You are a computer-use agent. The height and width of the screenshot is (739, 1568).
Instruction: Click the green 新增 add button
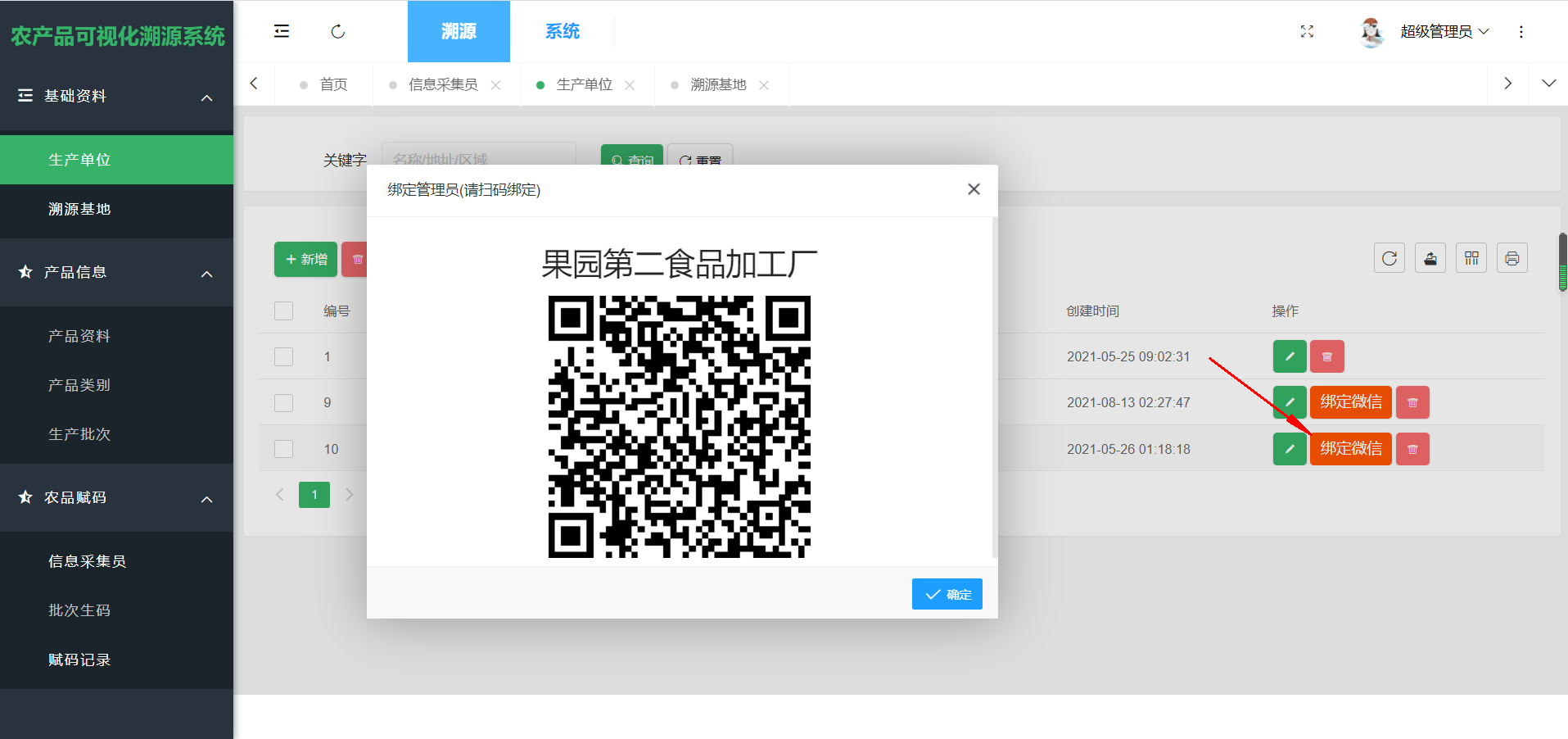305,259
